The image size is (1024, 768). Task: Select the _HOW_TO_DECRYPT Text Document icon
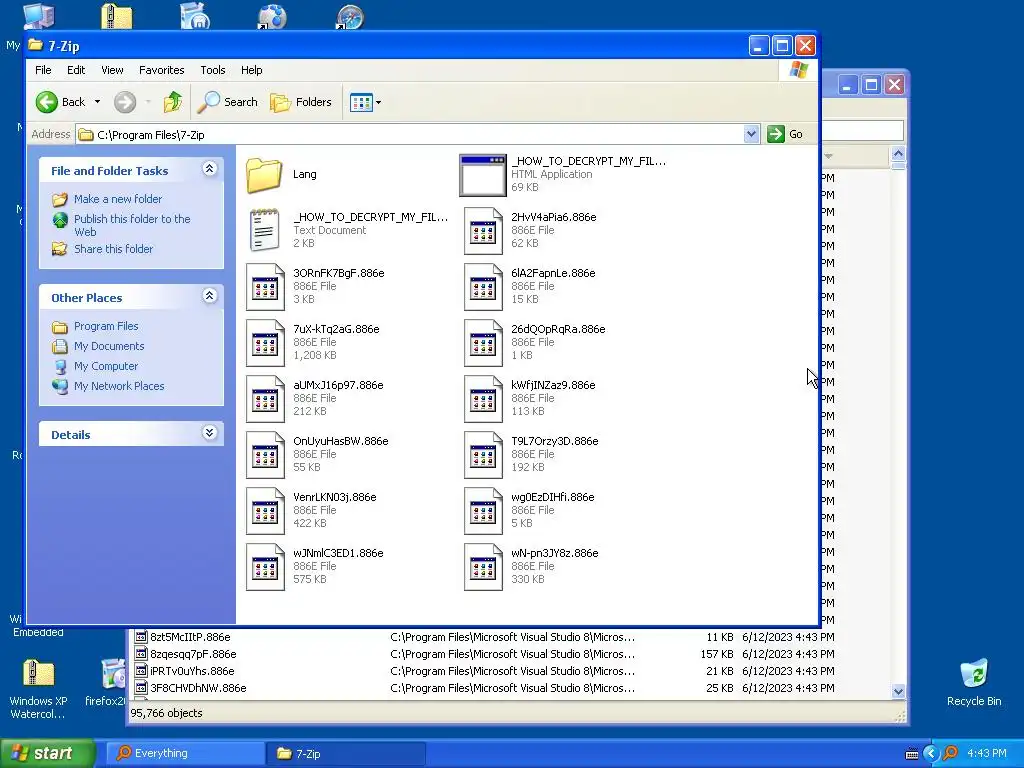coord(264,231)
